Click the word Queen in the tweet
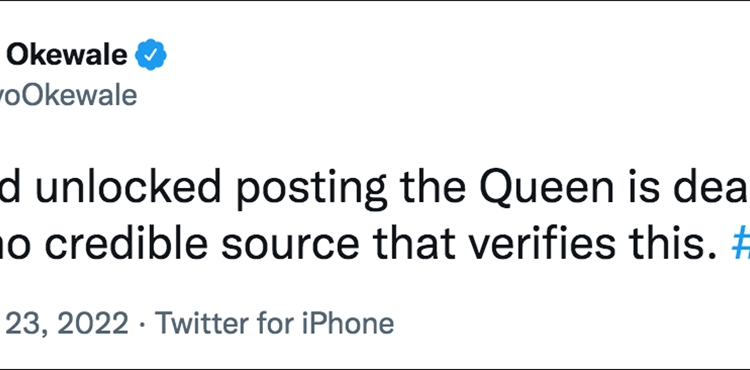Image resolution: width=750 pixels, height=370 pixels. (x=547, y=186)
